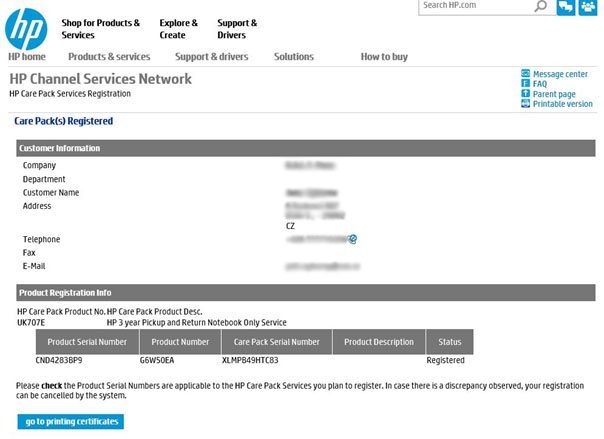The image size is (604, 439).
Task: Select care pack number UK707E
Action: [31, 323]
